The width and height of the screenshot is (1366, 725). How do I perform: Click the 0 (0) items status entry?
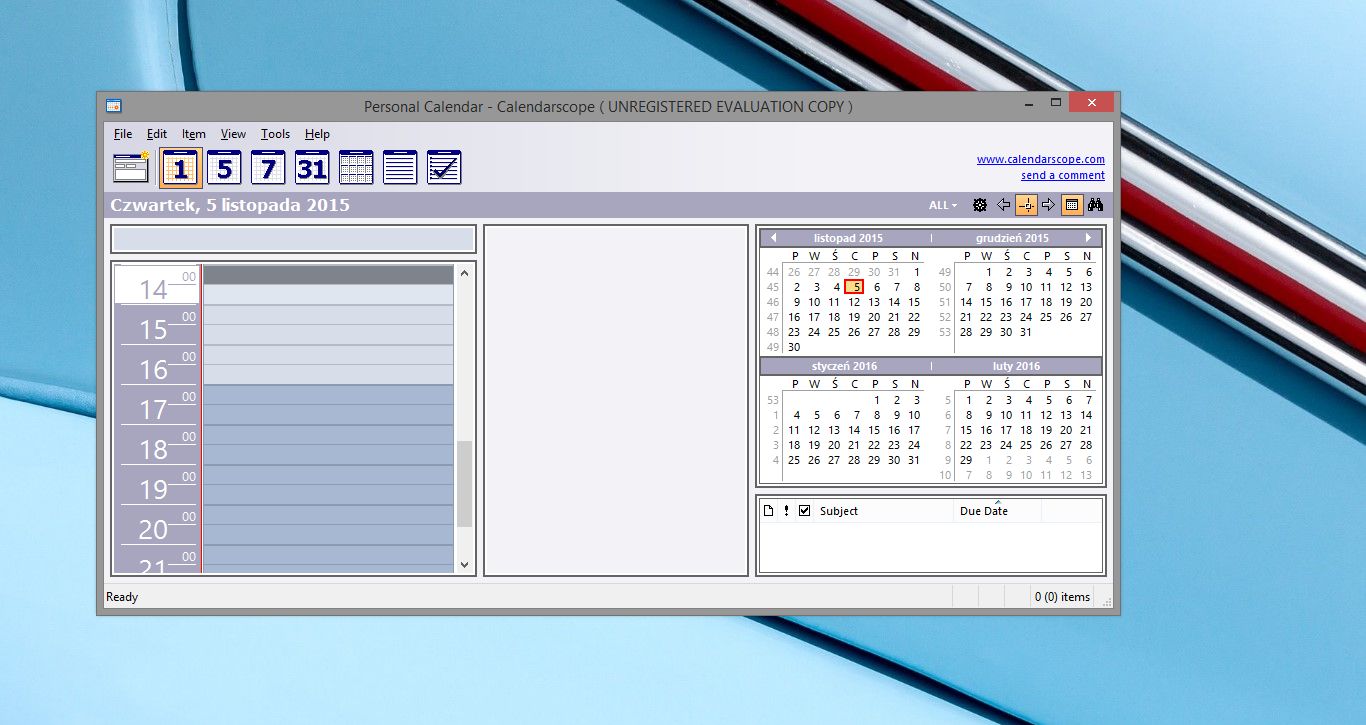pyautogui.click(x=1062, y=597)
